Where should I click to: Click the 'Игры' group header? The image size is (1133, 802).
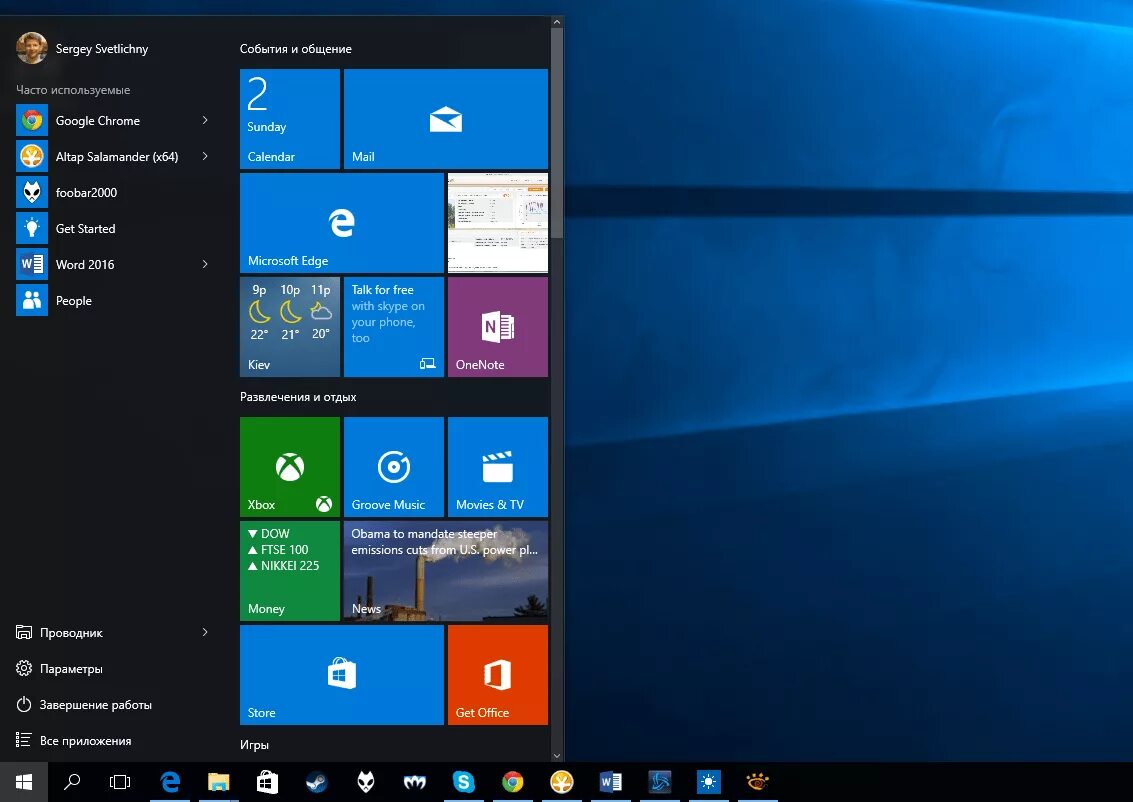click(254, 745)
